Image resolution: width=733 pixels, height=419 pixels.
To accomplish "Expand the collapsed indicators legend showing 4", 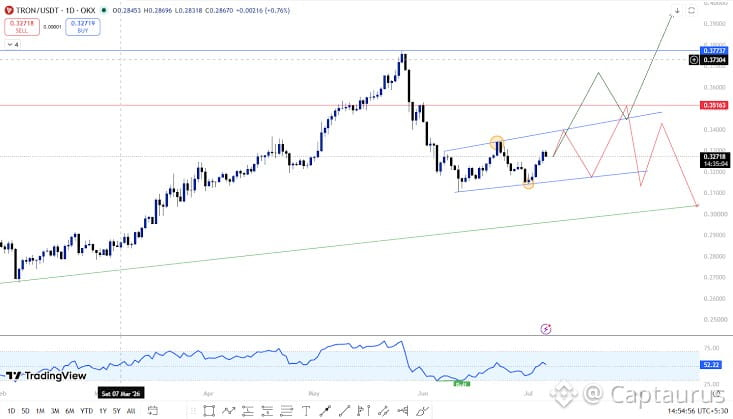I will coord(13,44).
